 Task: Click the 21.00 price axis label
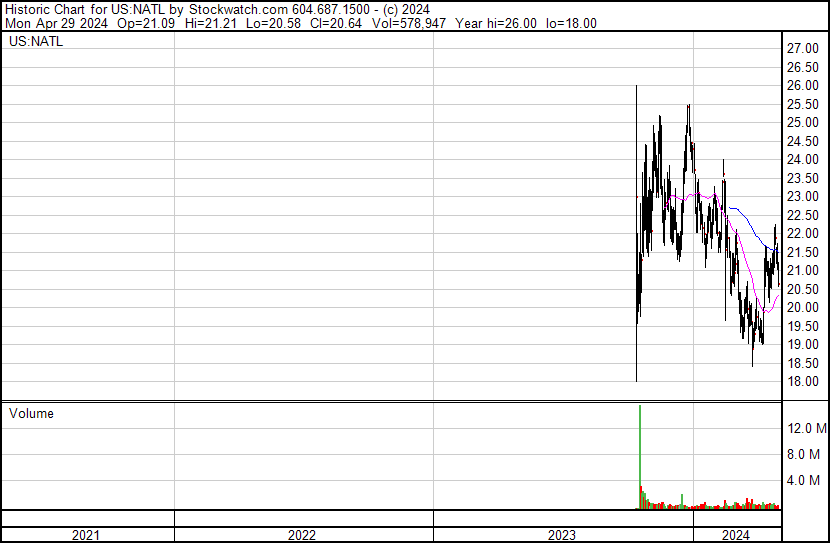[802, 270]
